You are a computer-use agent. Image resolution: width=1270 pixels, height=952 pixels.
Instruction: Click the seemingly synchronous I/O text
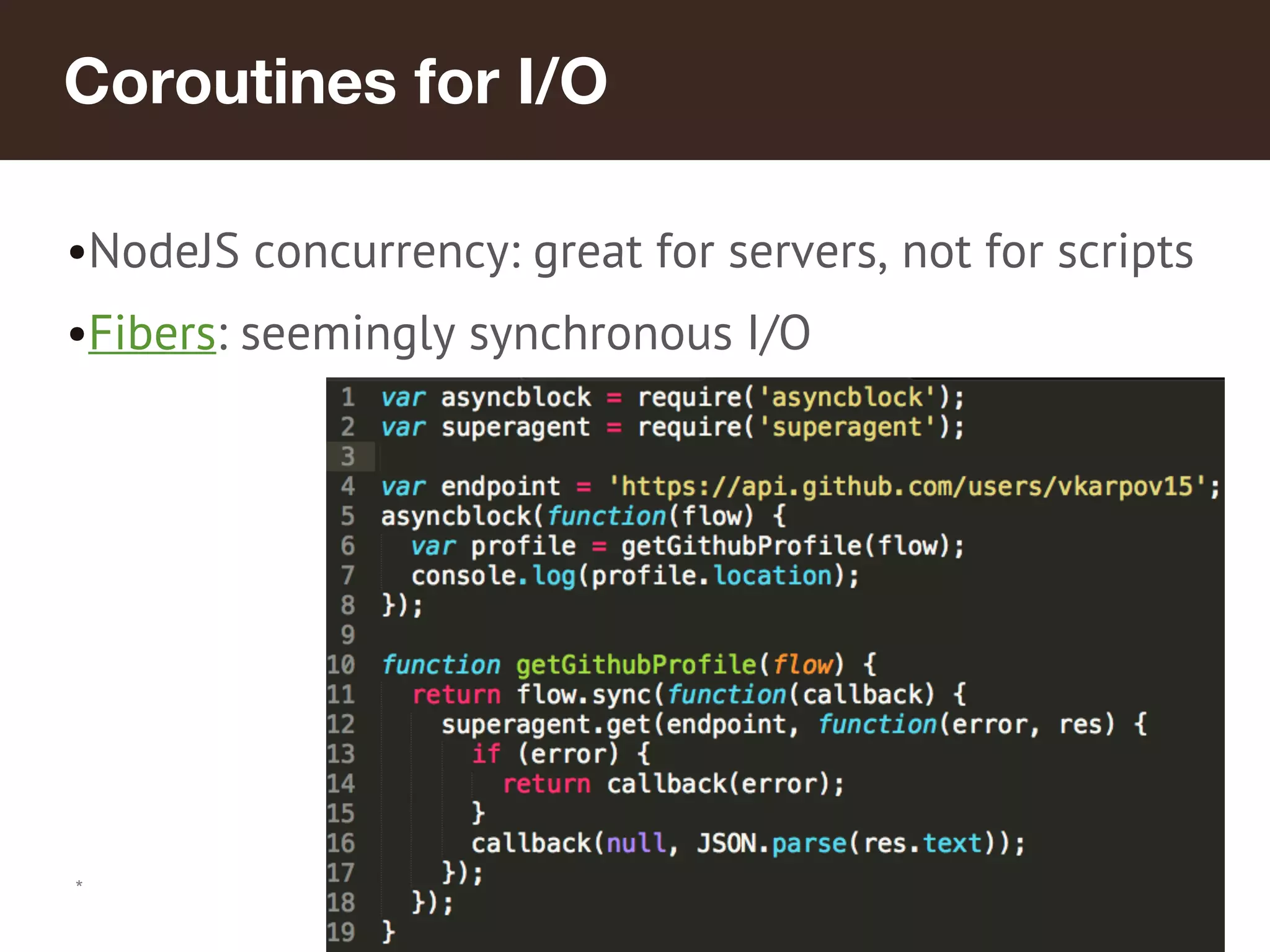click(x=525, y=333)
